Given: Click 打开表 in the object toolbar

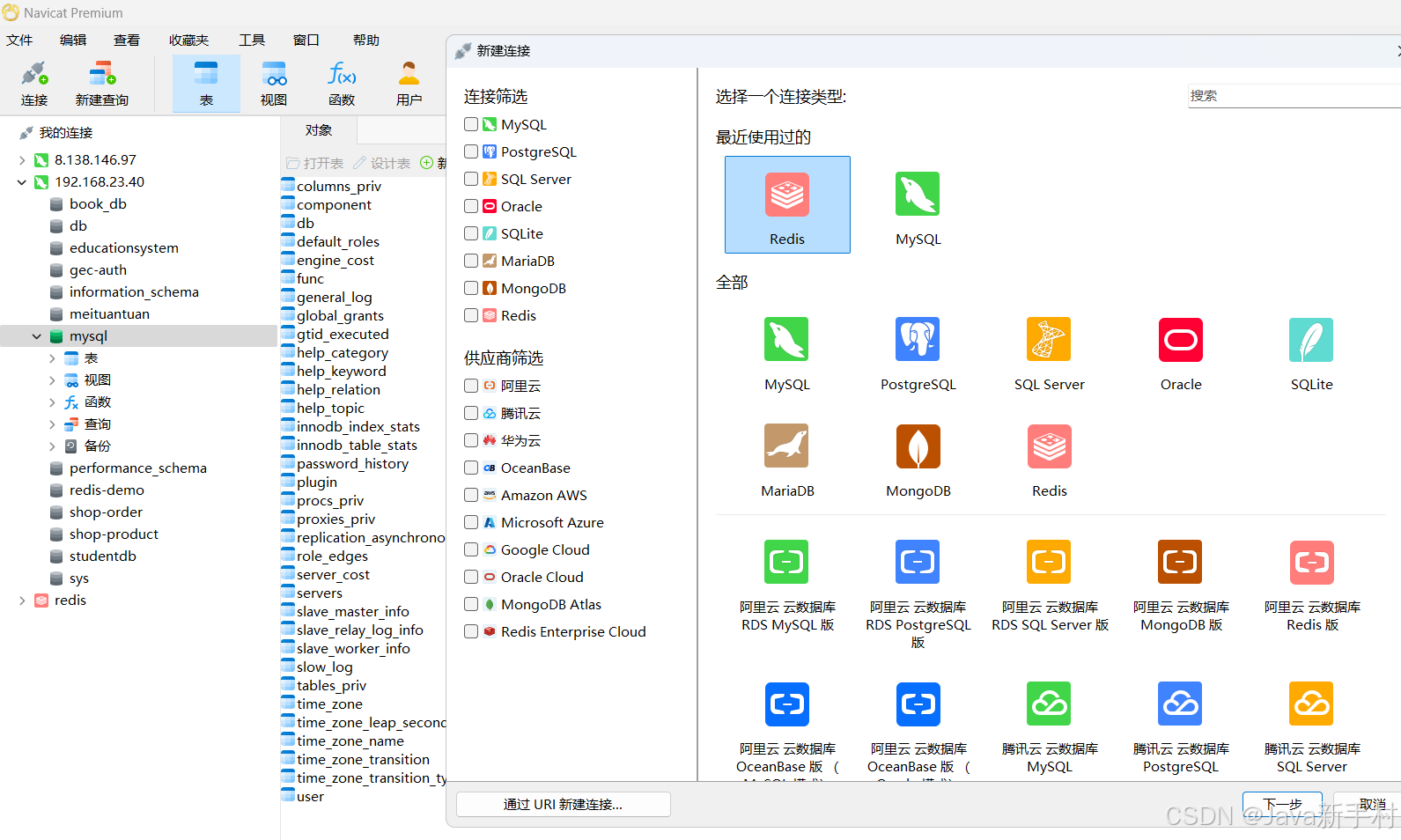Looking at the screenshot, I should click(x=315, y=163).
